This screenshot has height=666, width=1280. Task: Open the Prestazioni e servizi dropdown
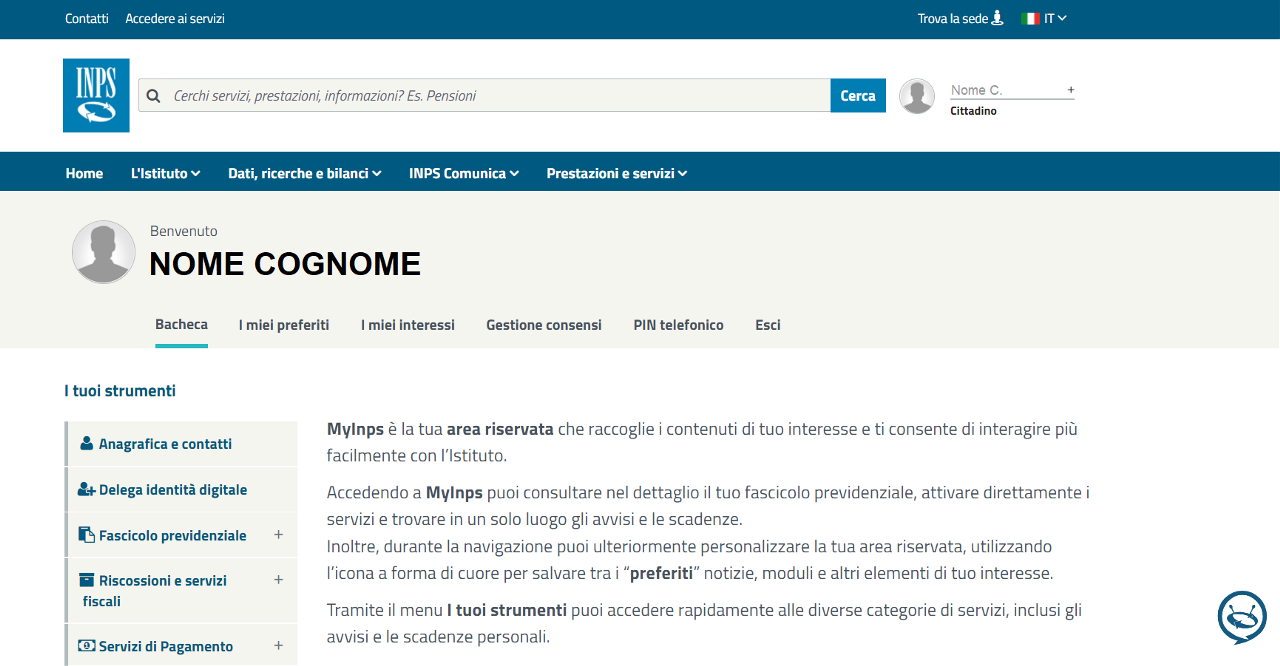tap(616, 173)
